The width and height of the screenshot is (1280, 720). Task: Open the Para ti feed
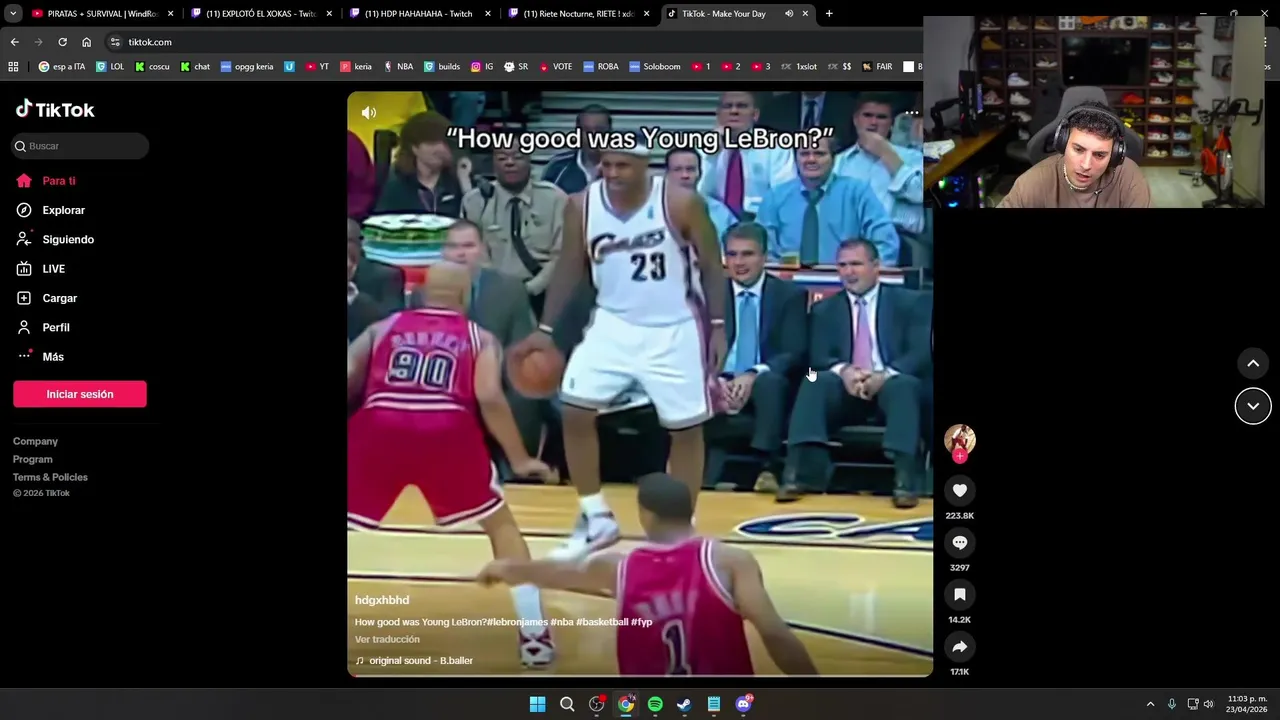46,181
